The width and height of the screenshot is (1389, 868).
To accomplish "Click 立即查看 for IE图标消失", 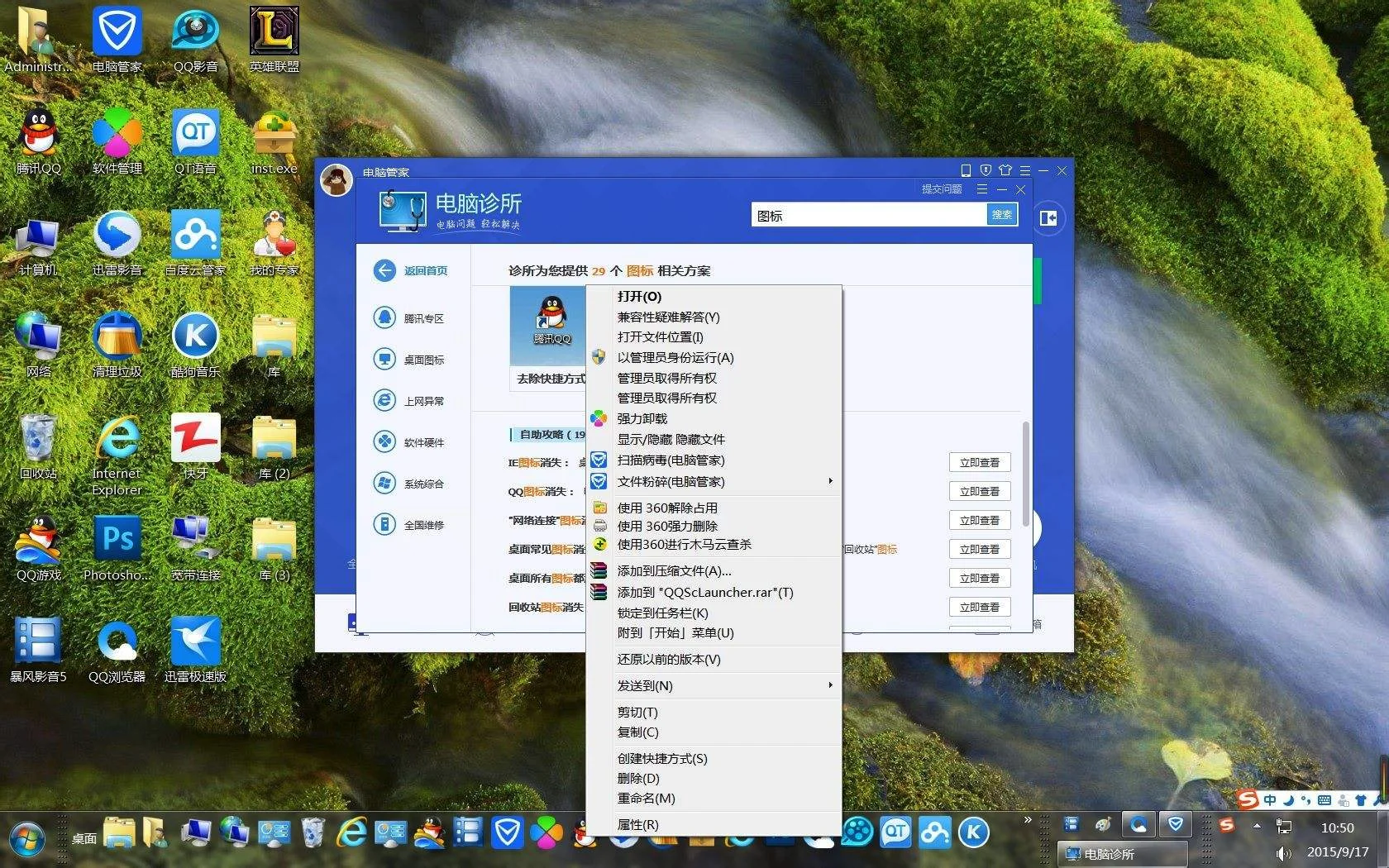I will 980,463.
